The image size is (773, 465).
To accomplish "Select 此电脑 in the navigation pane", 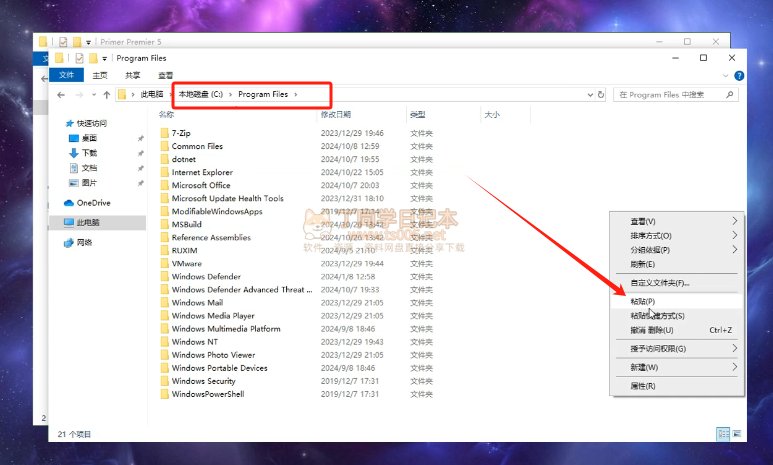I will click(87, 222).
